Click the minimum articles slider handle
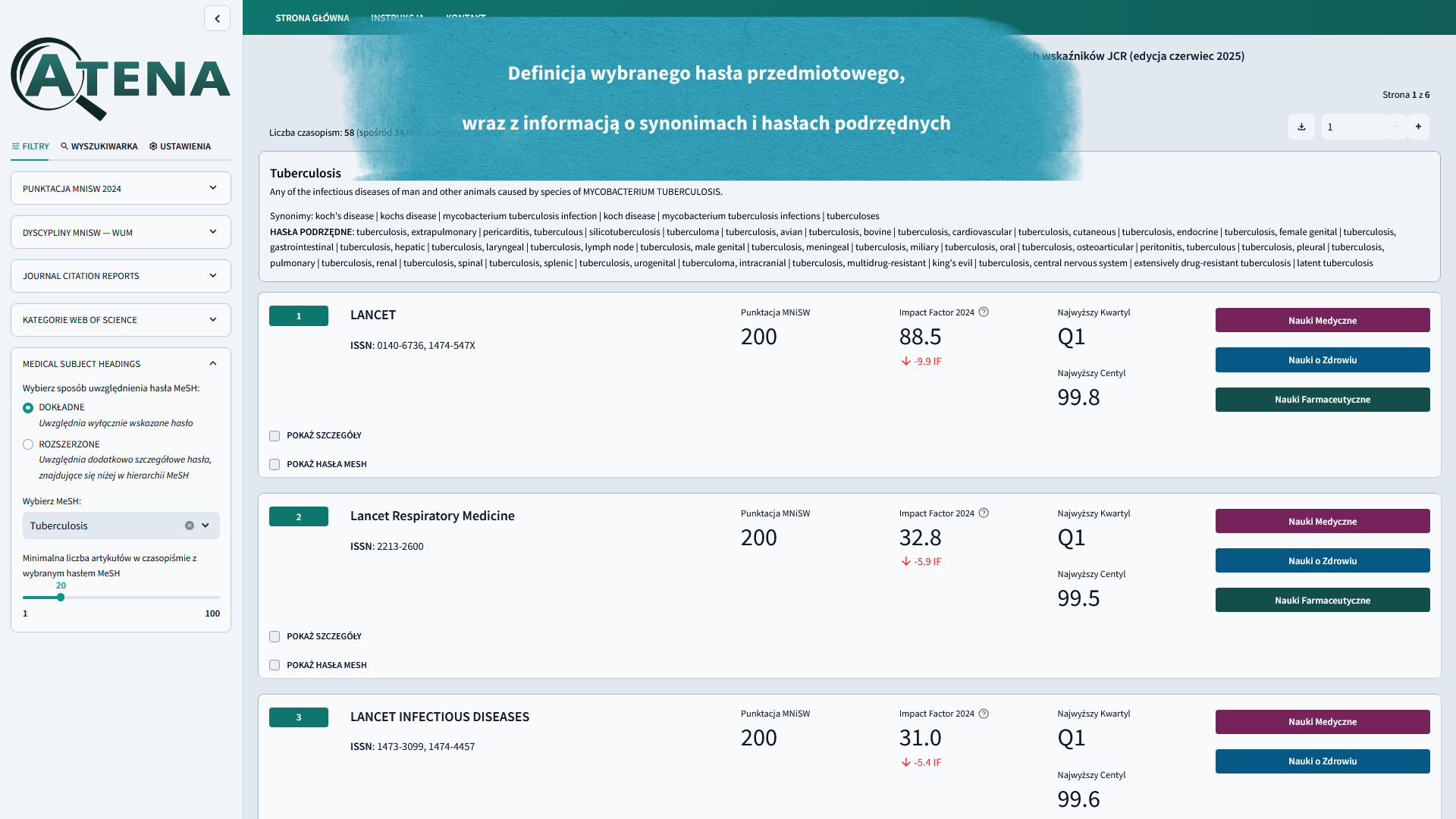This screenshot has width=1456, height=819. pyautogui.click(x=61, y=598)
